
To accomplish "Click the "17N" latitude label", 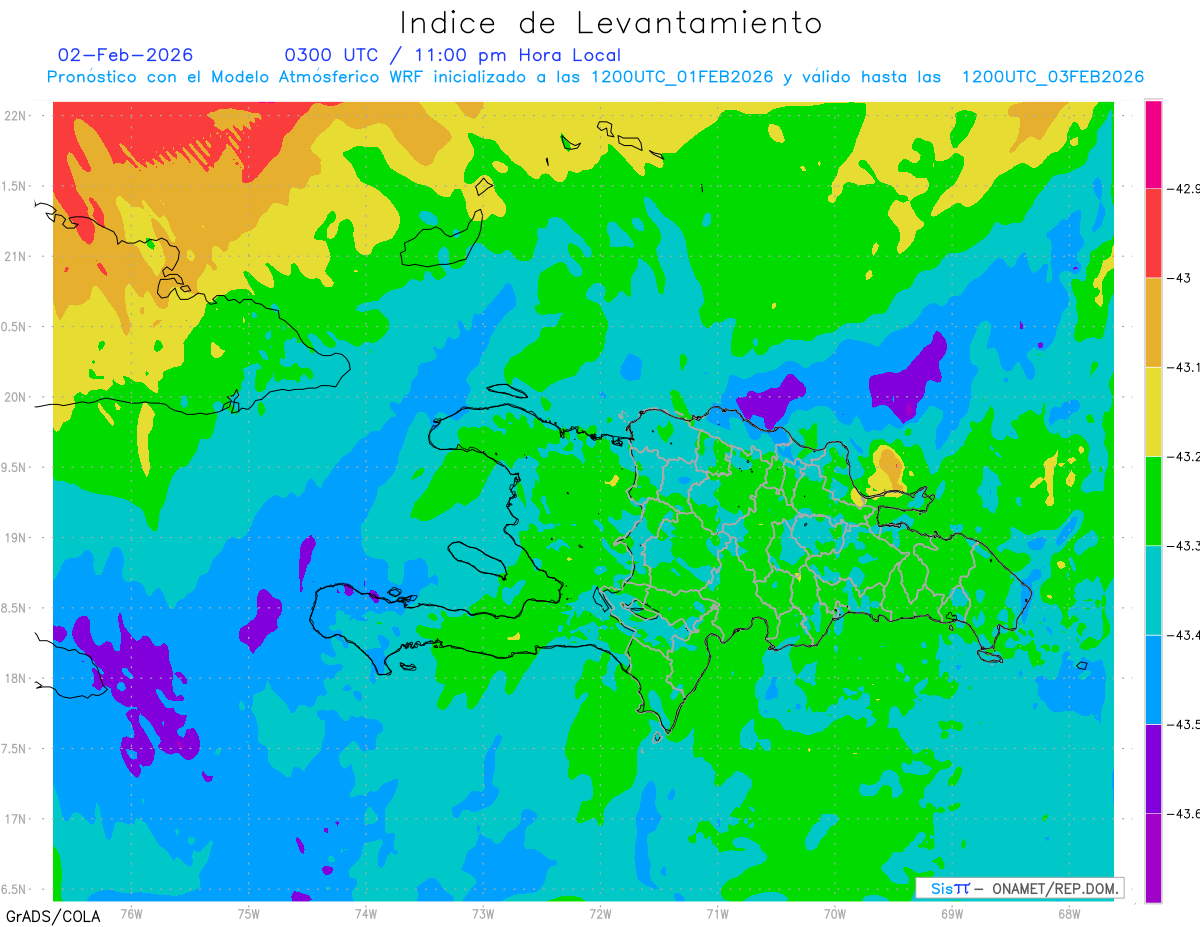I will tap(17, 819).
